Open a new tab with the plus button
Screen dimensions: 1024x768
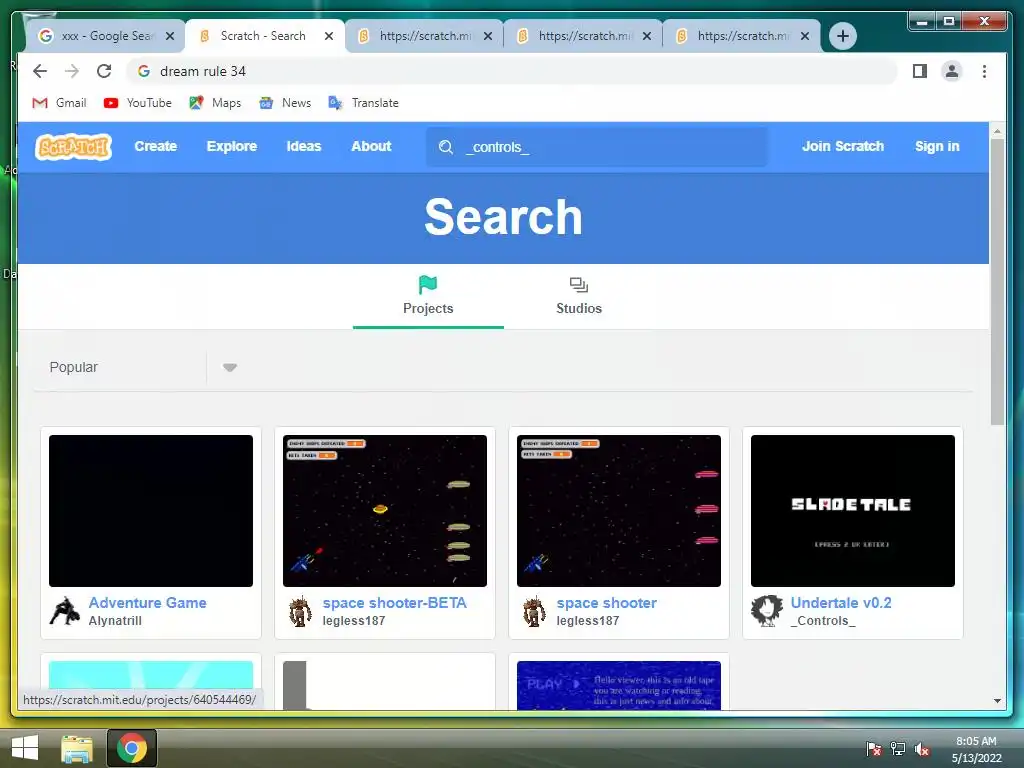pos(842,36)
